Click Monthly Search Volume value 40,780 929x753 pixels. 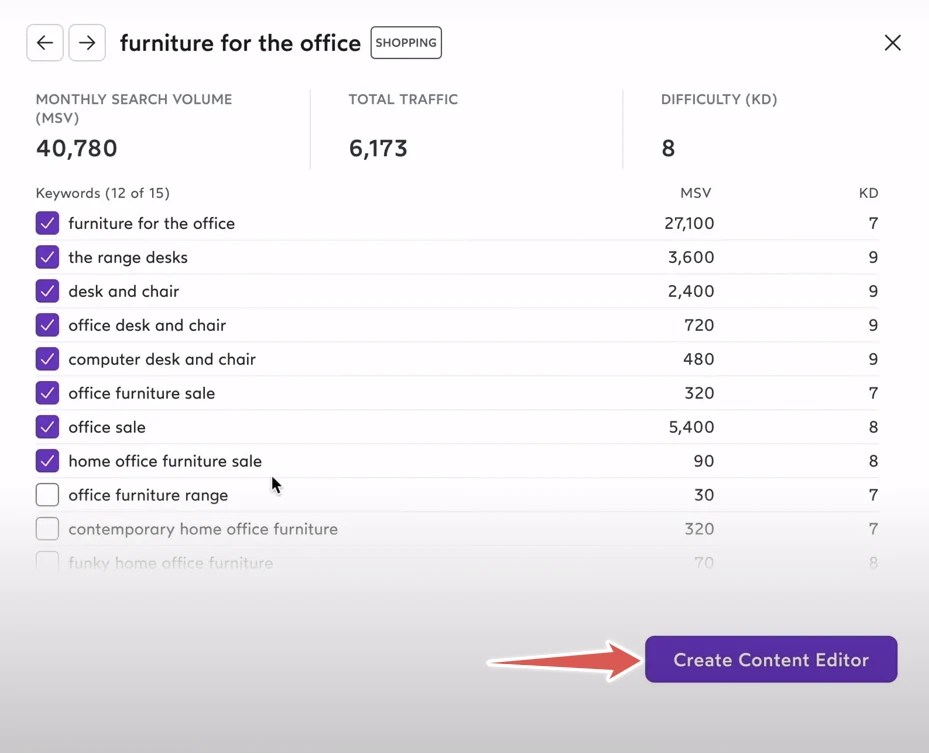(x=76, y=148)
